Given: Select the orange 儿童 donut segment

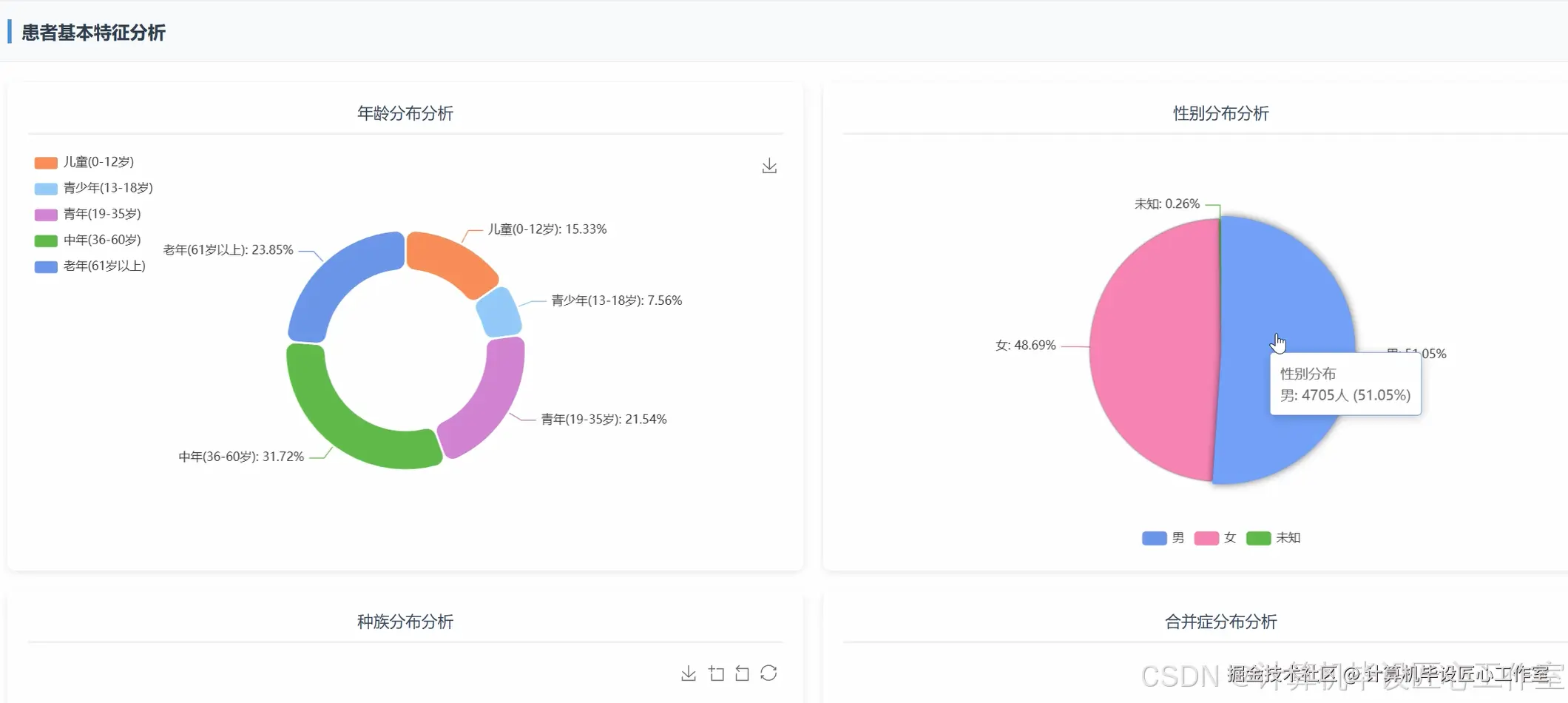Looking at the screenshot, I should (x=450, y=262).
